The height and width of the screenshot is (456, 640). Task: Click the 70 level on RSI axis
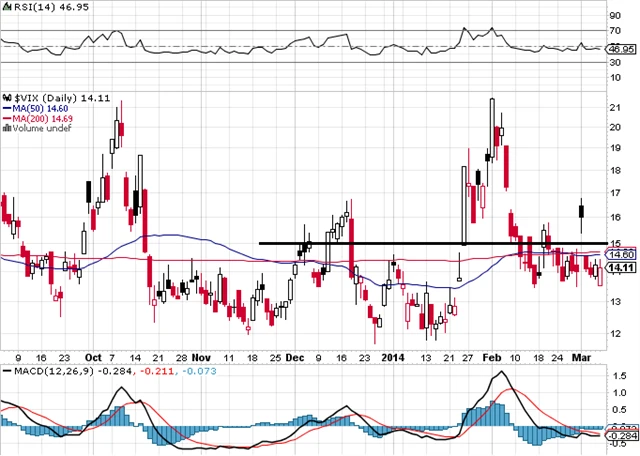(x=615, y=29)
